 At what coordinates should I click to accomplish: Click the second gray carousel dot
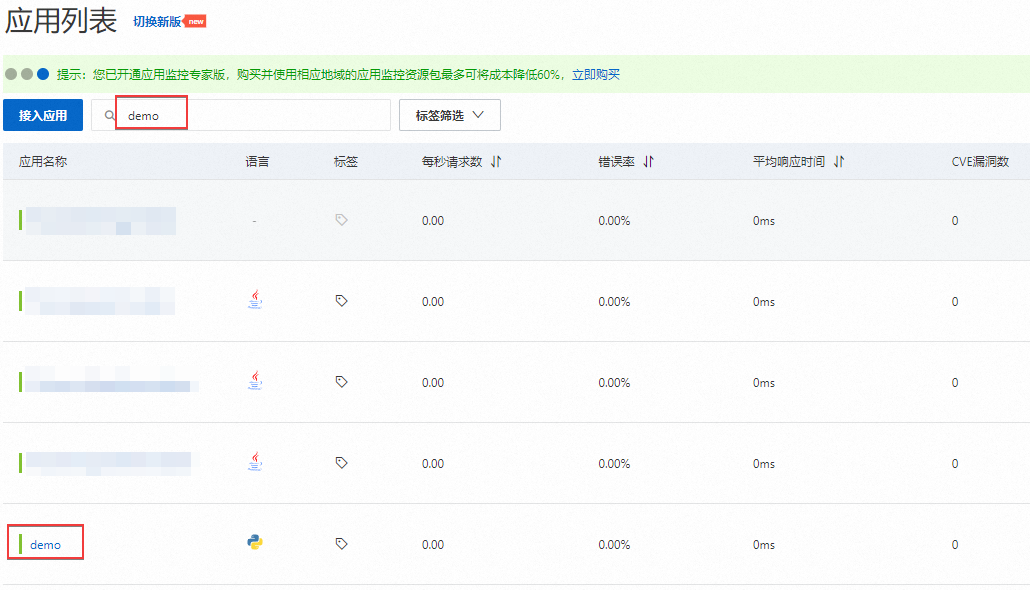(x=27, y=74)
